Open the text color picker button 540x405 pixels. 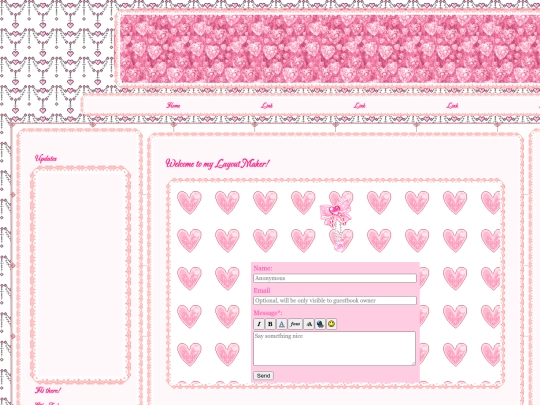click(x=281, y=324)
